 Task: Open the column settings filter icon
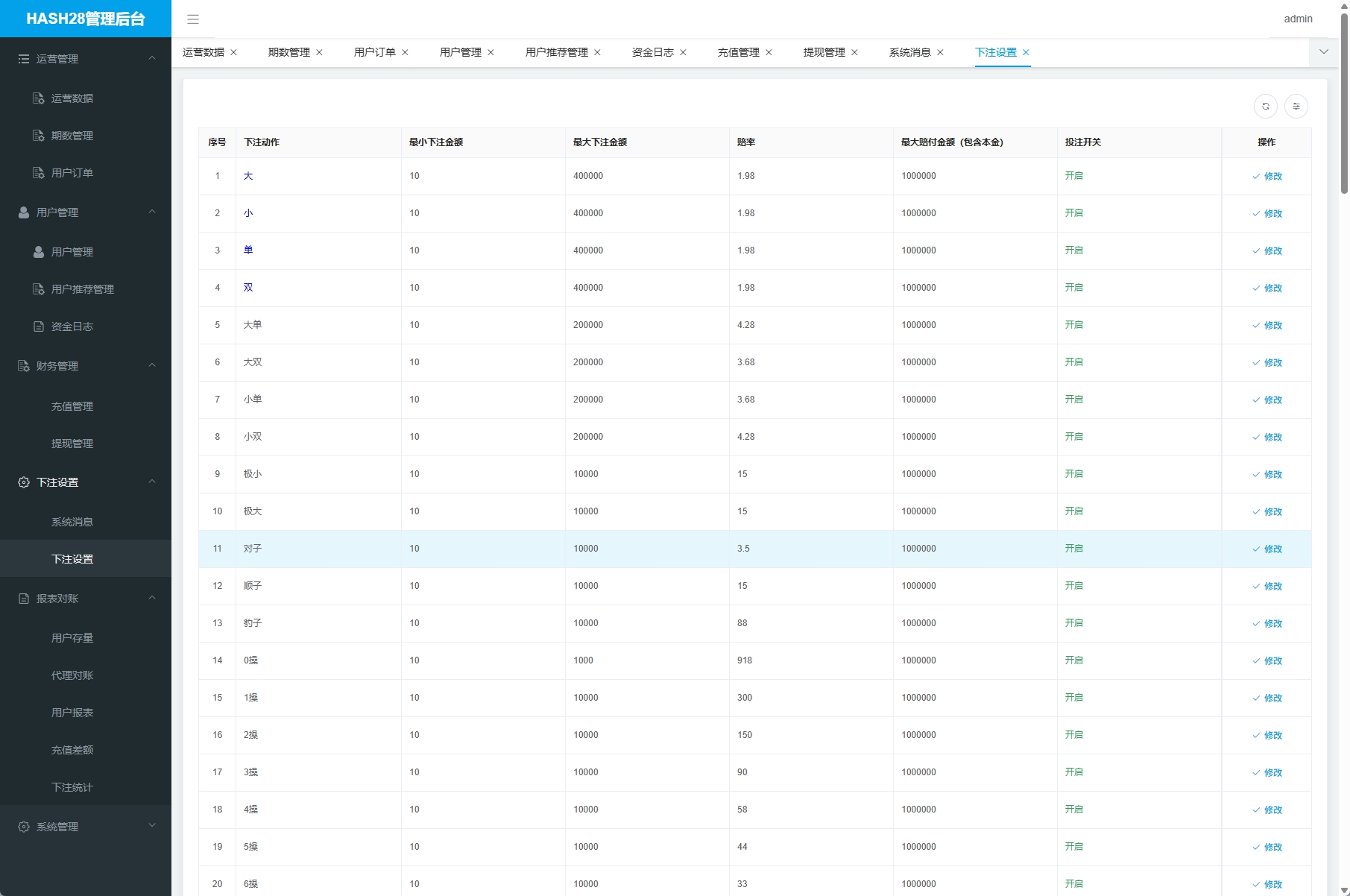[x=1296, y=107]
